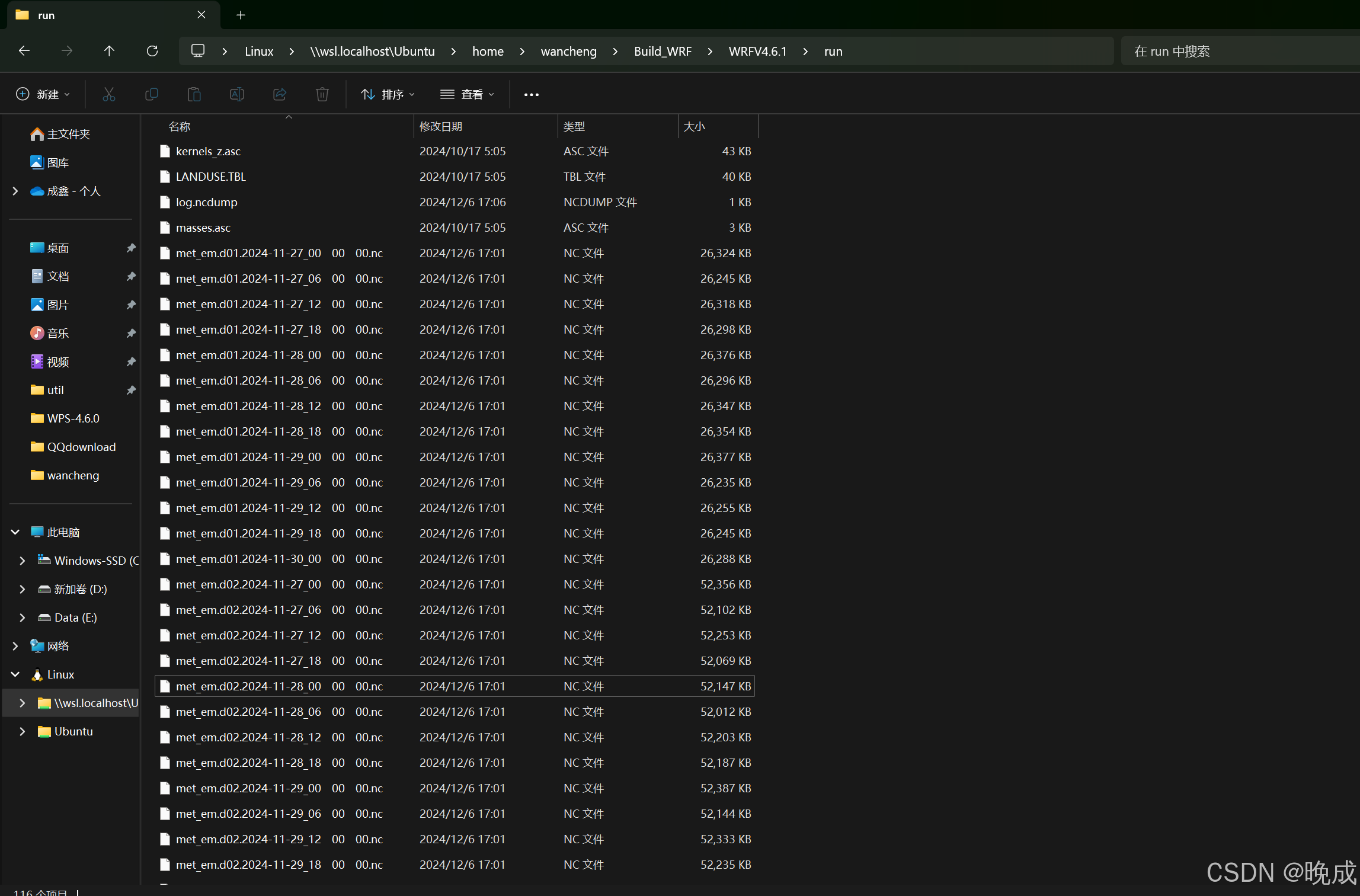The width and height of the screenshot is (1360, 896).
Task: Navigate up one folder level
Action: point(109,51)
